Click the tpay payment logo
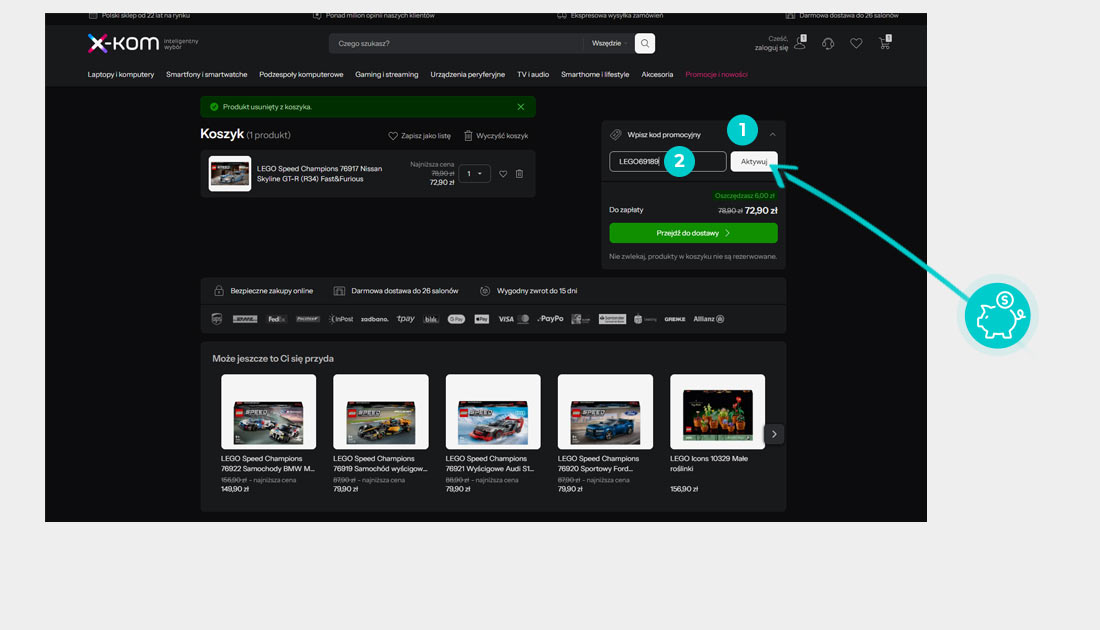This screenshot has height=630, width=1100. point(405,319)
